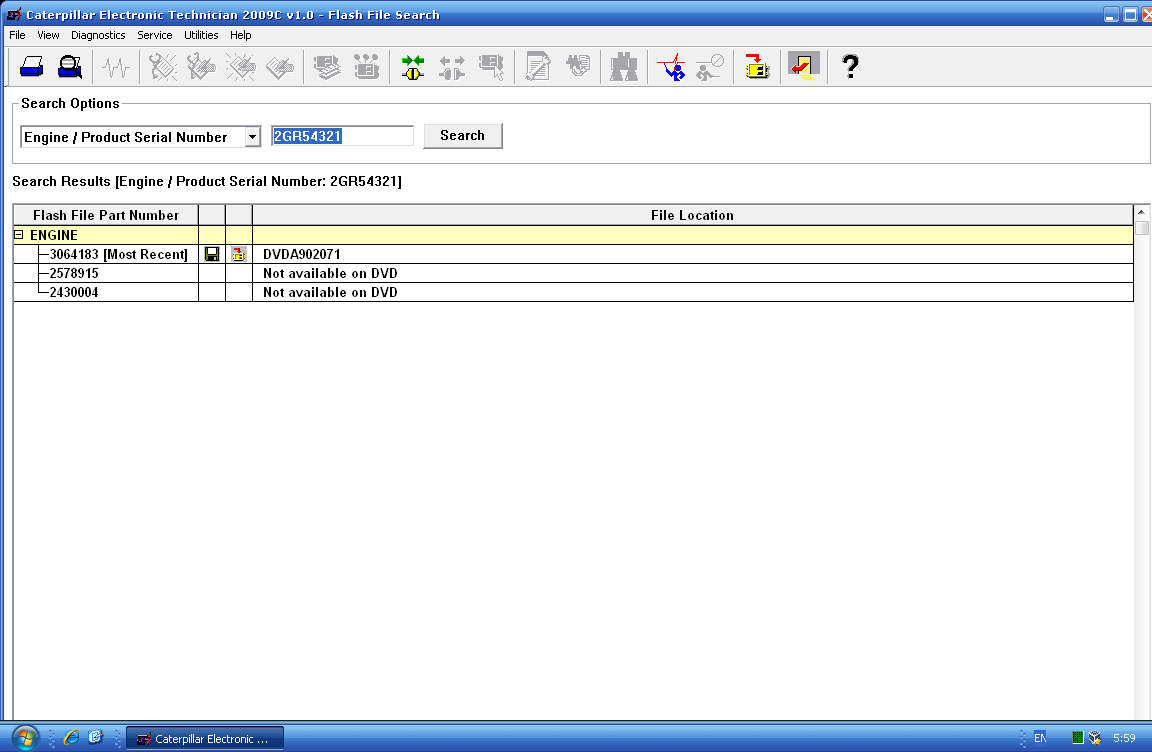Click the question mark Help icon
This screenshot has height=752, width=1152.
tap(850, 67)
